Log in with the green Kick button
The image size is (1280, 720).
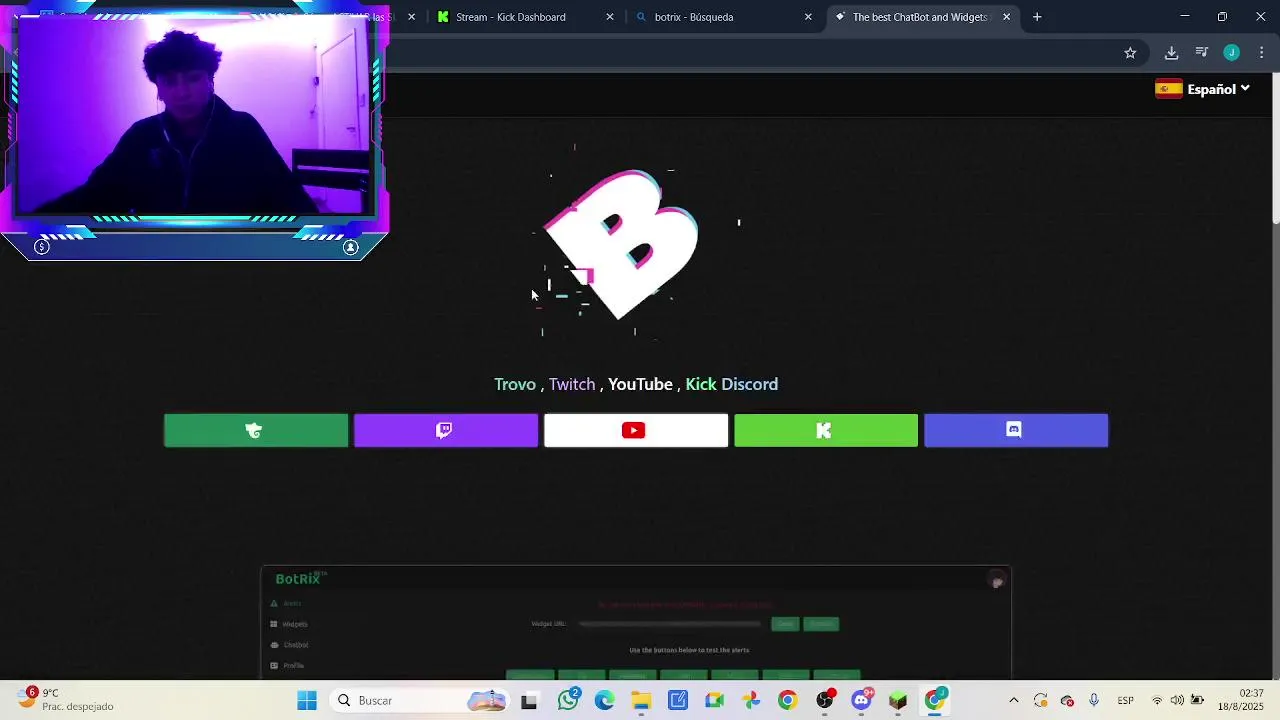(x=826, y=430)
